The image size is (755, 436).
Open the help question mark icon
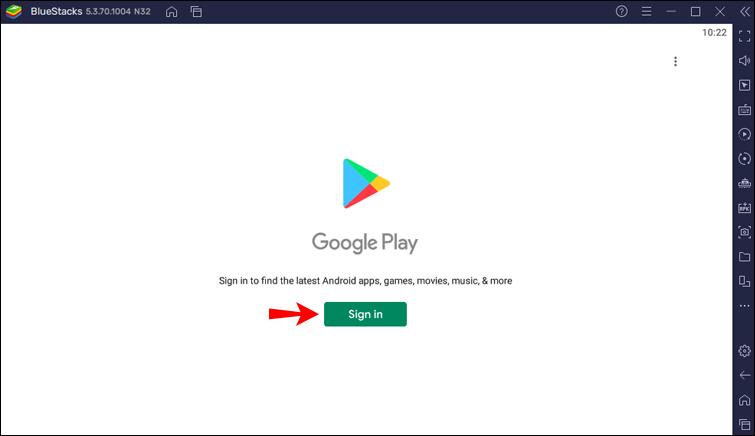622,11
